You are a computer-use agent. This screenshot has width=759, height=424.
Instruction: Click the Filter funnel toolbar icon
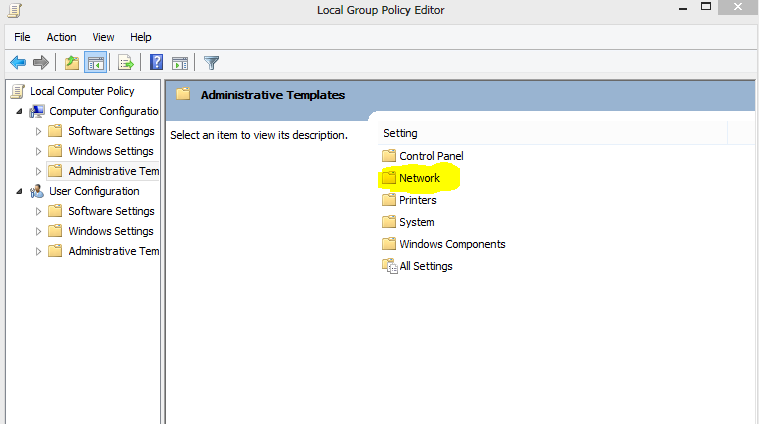click(x=212, y=62)
